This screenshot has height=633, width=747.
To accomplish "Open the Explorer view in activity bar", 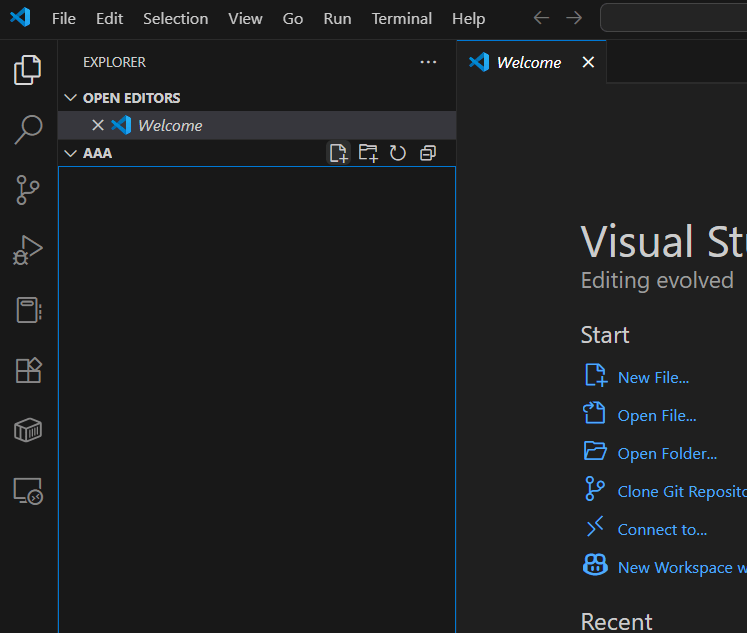I will [x=28, y=70].
